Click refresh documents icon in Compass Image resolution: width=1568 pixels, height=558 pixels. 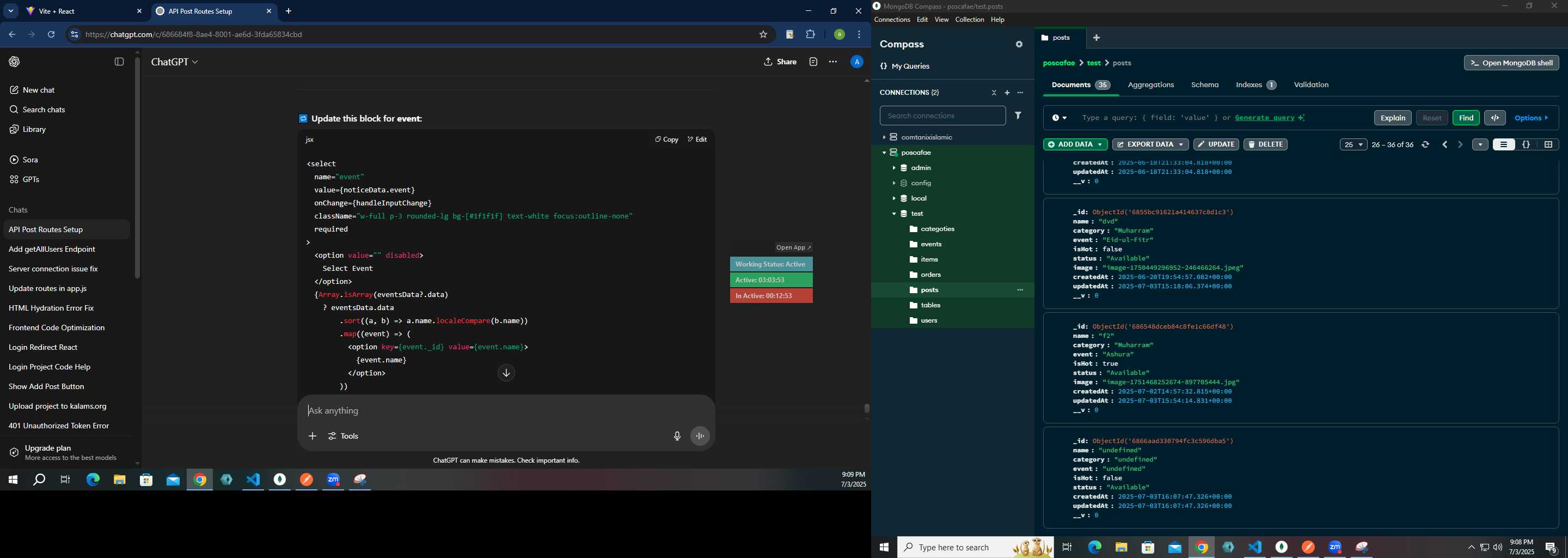pyautogui.click(x=1425, y=144)
